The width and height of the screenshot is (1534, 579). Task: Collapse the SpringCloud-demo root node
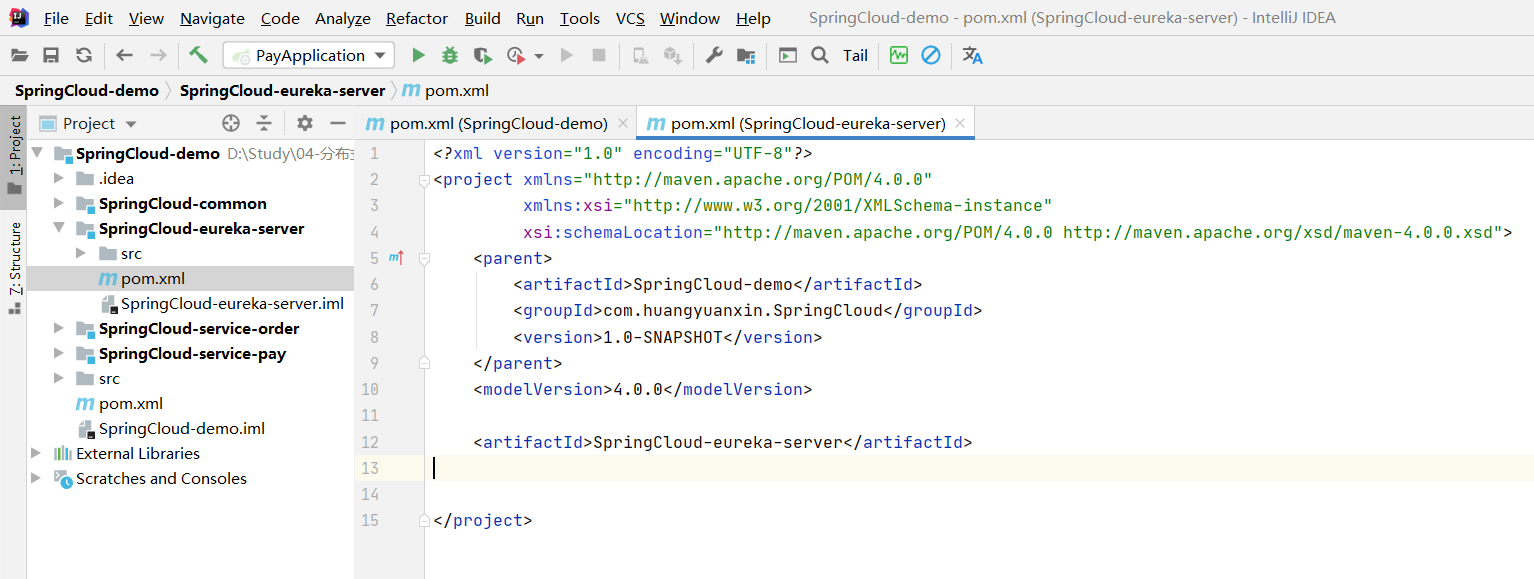coord(37,153)
